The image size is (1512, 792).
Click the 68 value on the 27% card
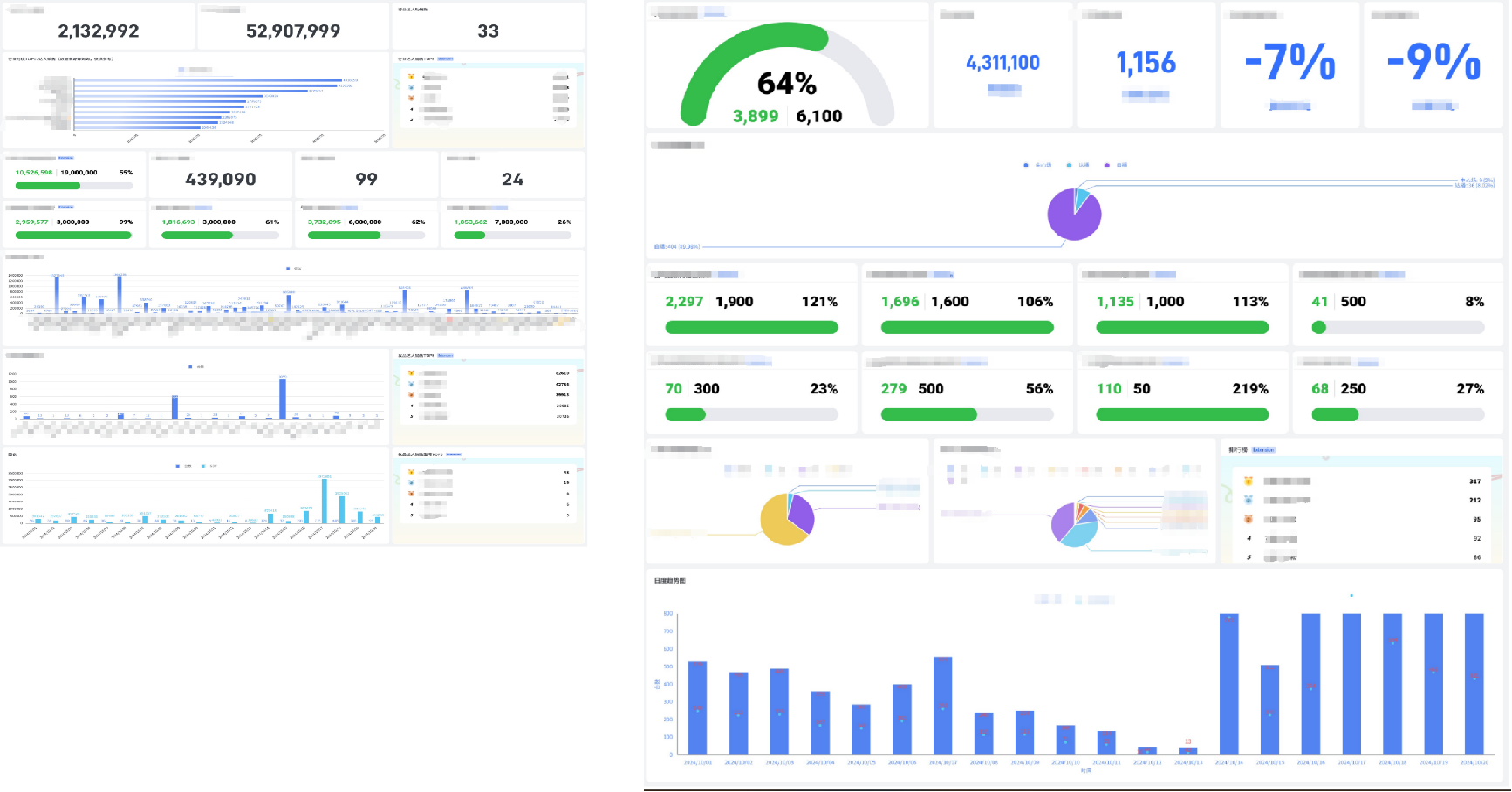[1320, 389]
